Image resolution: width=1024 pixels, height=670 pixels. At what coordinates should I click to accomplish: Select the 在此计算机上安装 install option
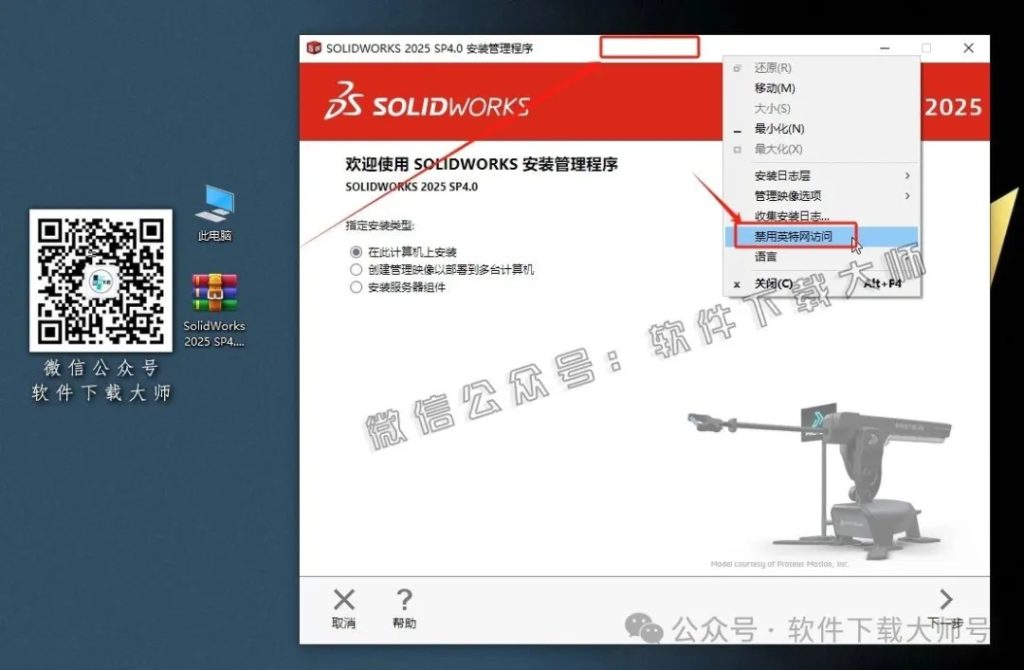point(356,251)
